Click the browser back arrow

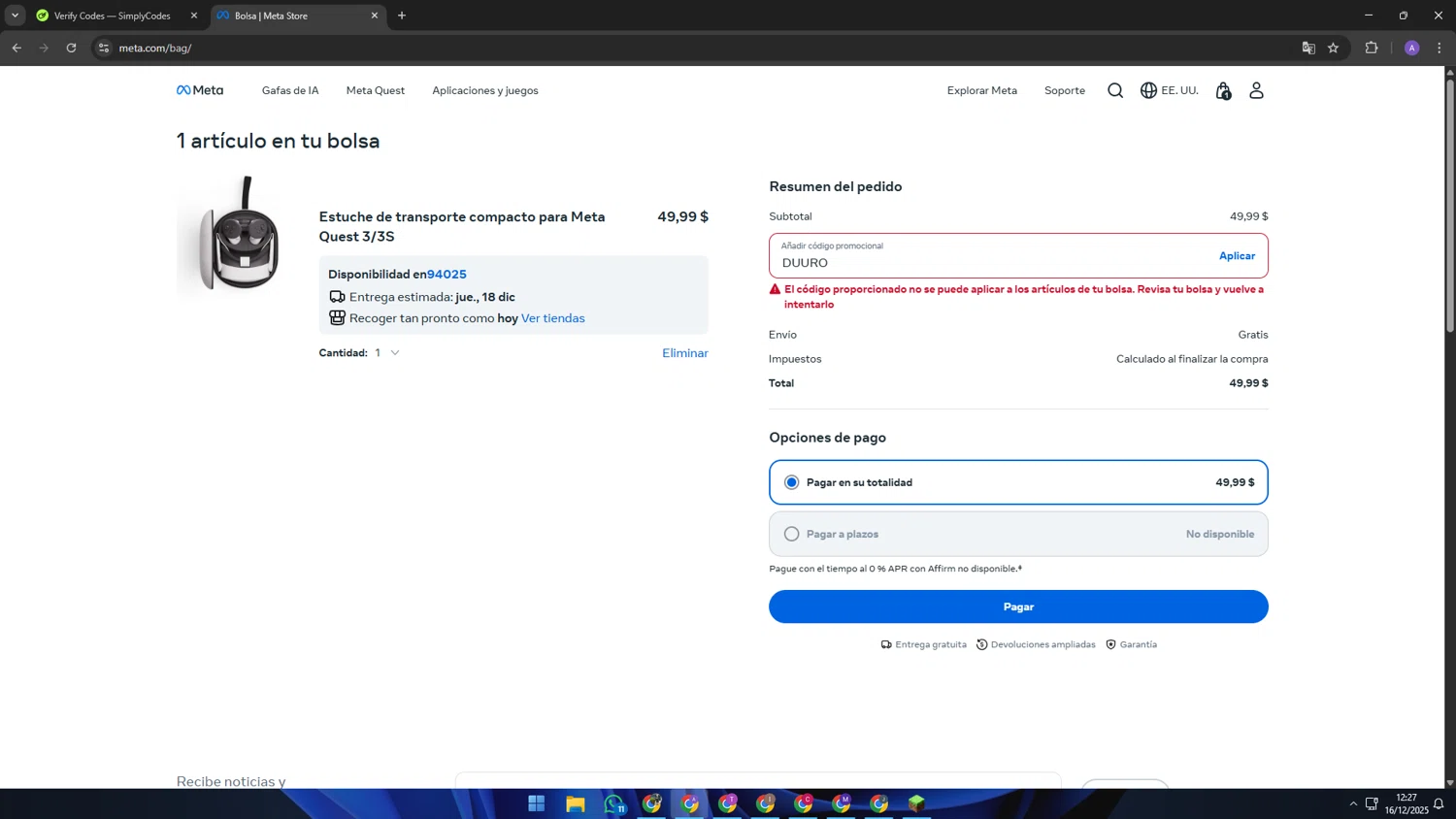tap(17, 48)
